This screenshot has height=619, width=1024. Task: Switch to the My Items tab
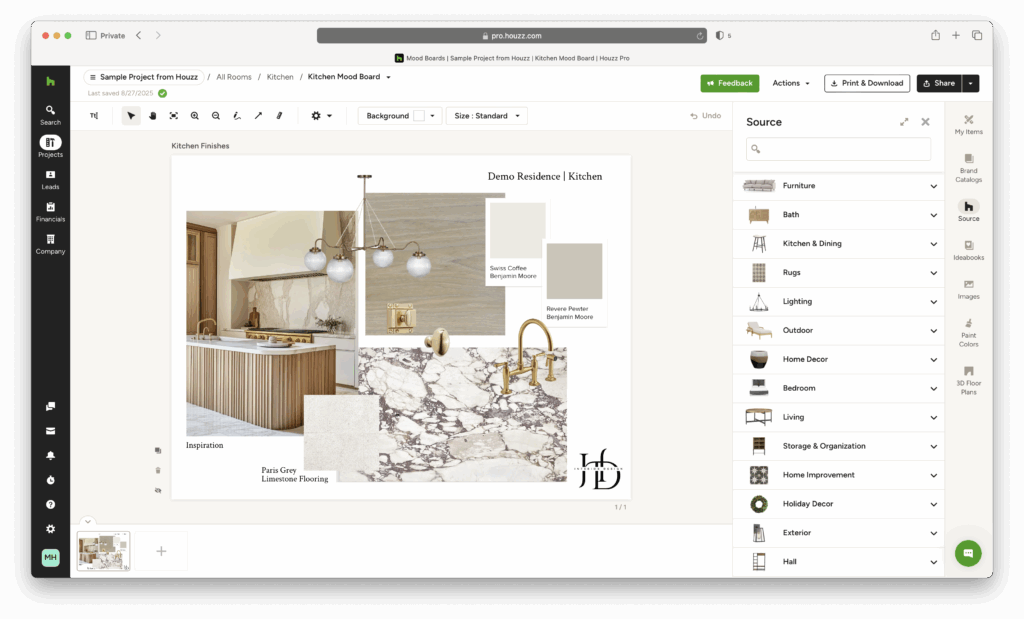(x=968, y=124)
